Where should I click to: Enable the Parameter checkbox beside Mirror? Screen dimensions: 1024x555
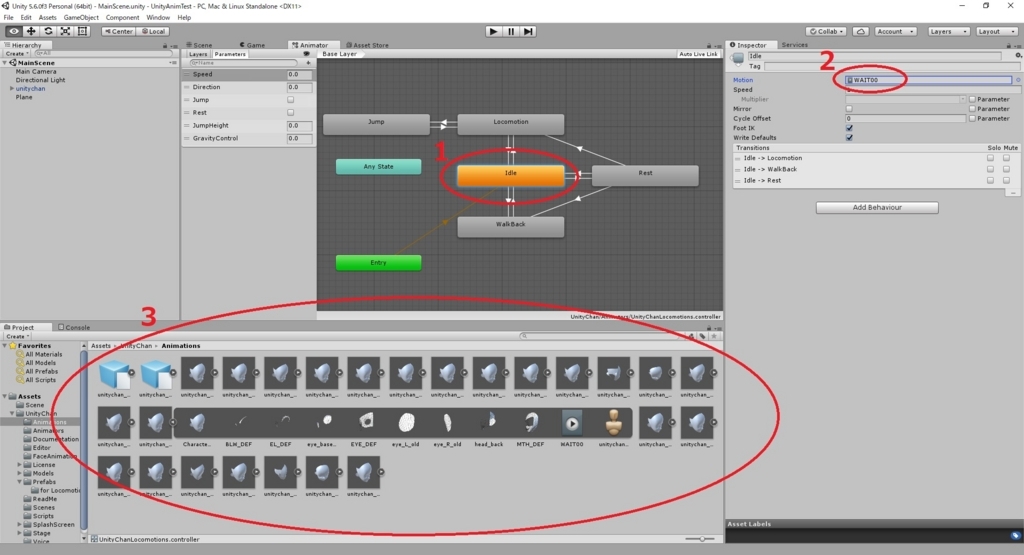pyautogui.click(x=972, y=109)
